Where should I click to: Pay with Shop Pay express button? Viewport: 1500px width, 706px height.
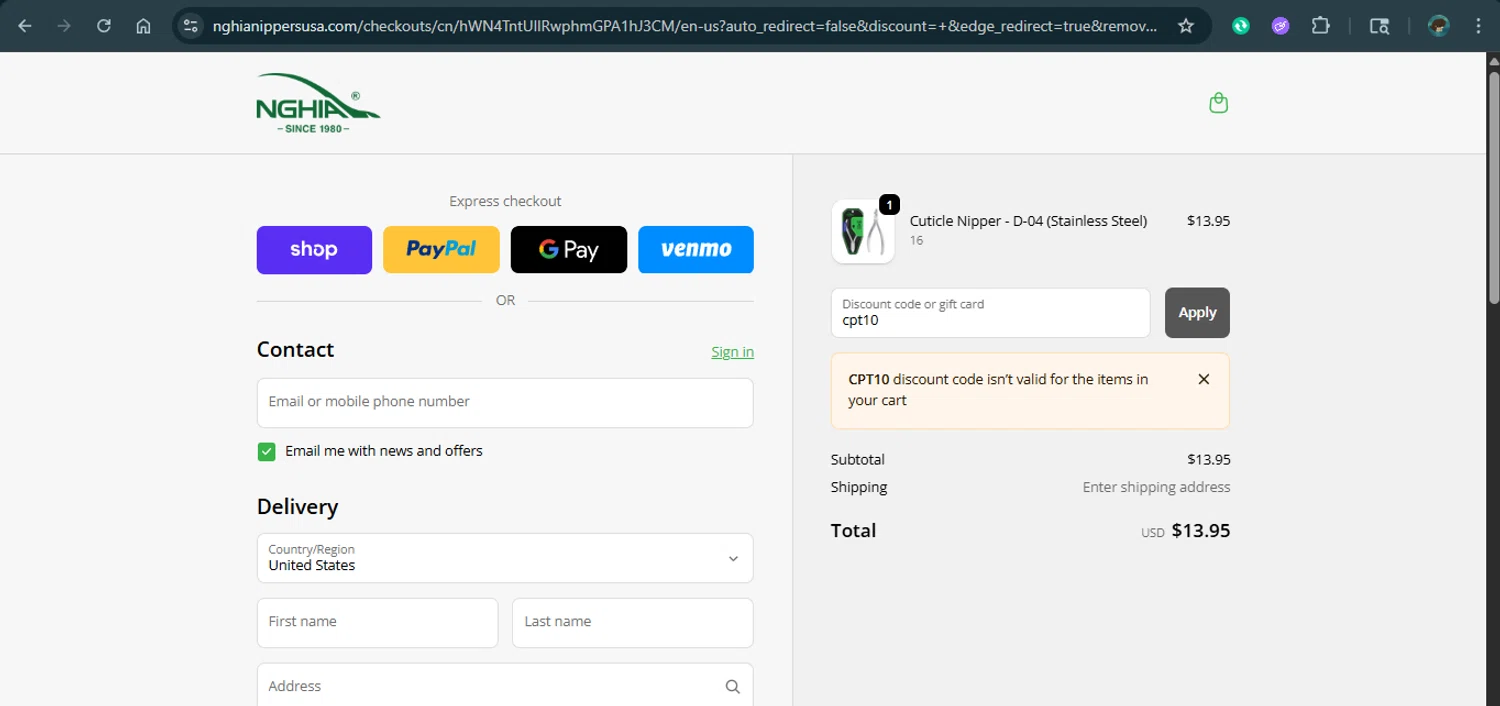point(314,250)
